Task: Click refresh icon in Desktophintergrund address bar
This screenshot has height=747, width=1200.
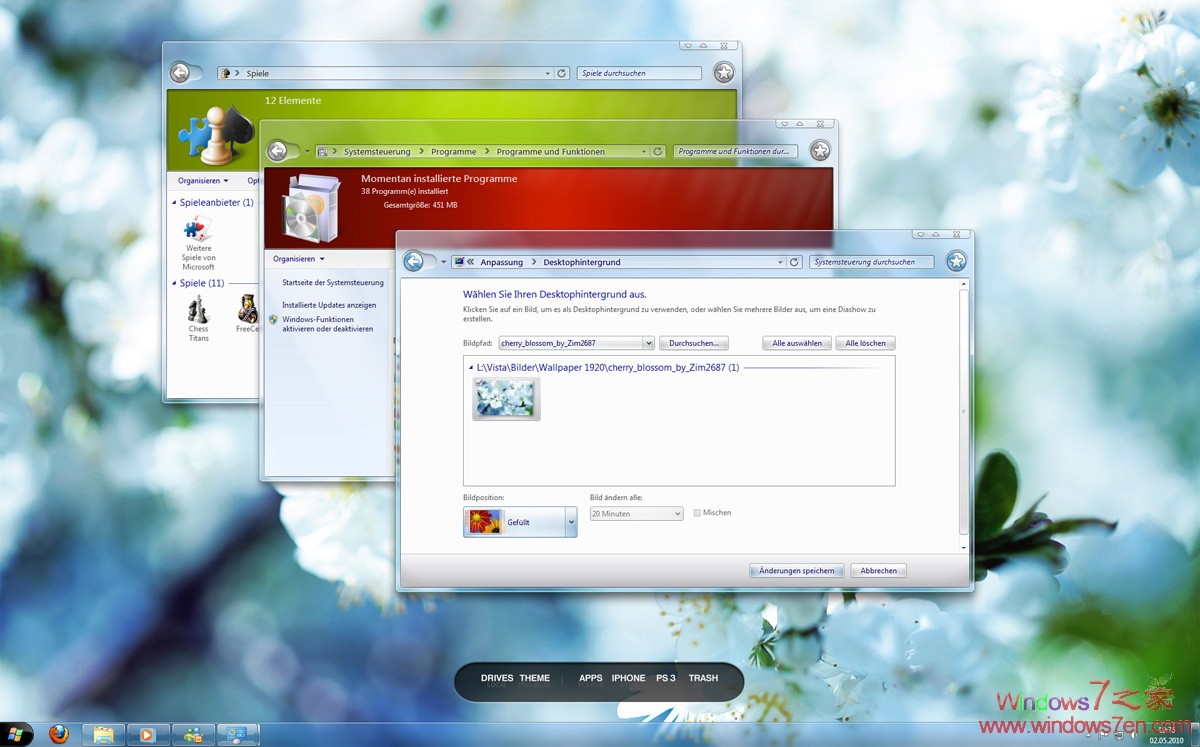Action: click(x=794, y=262)
